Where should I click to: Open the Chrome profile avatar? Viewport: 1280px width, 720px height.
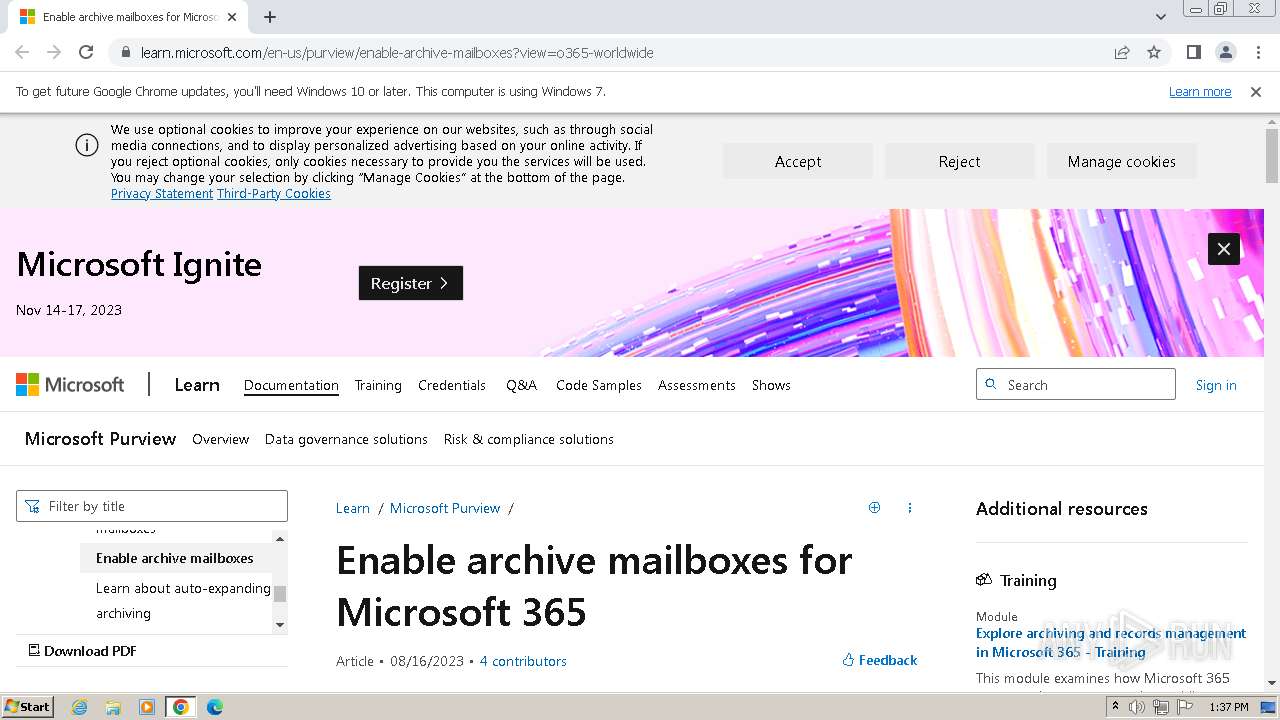tap(1225, 52)
